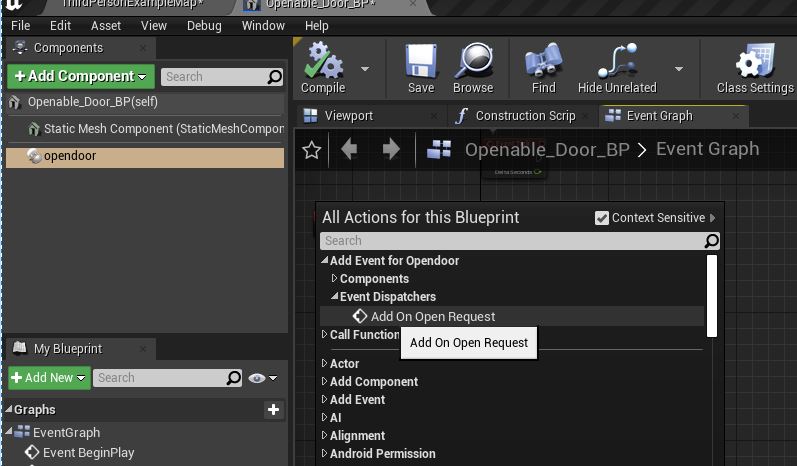Click the Add New button
This screenshot has width=797, height=466.
pos(49,378)
